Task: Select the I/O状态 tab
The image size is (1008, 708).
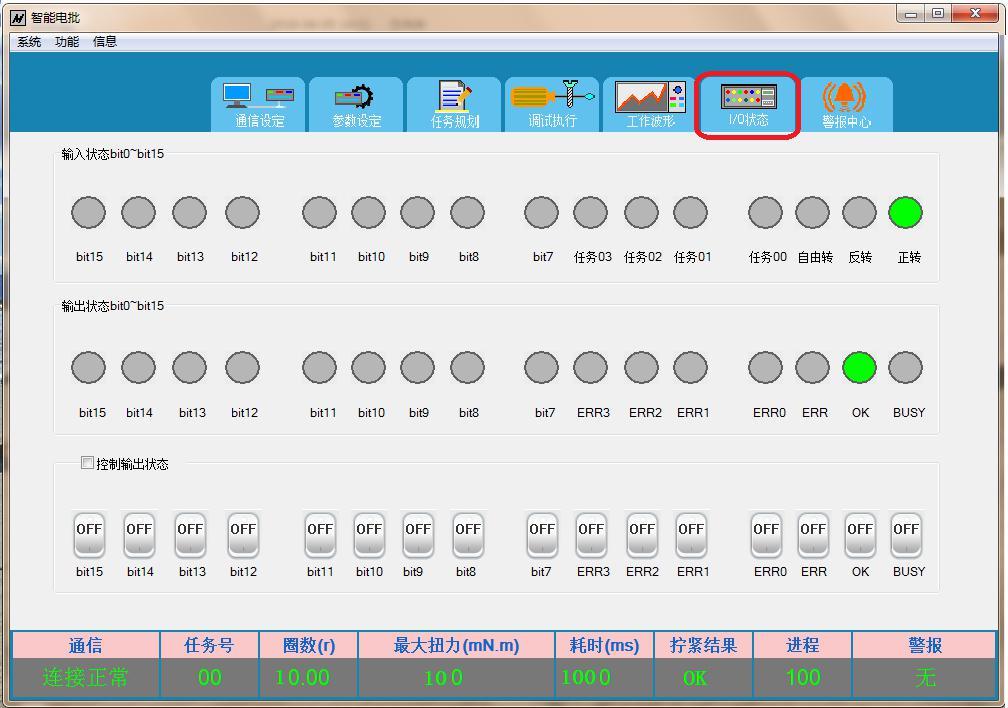Action: click(x=748, y=104)
